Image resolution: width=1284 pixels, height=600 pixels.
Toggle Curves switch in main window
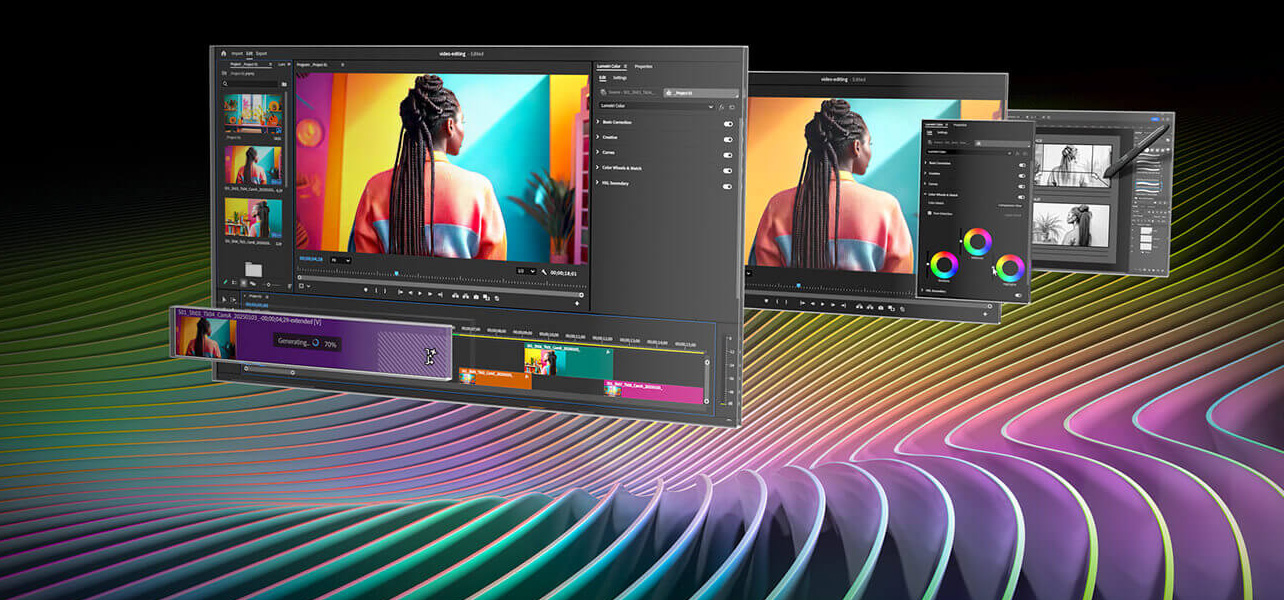click(x=728, y=155)
